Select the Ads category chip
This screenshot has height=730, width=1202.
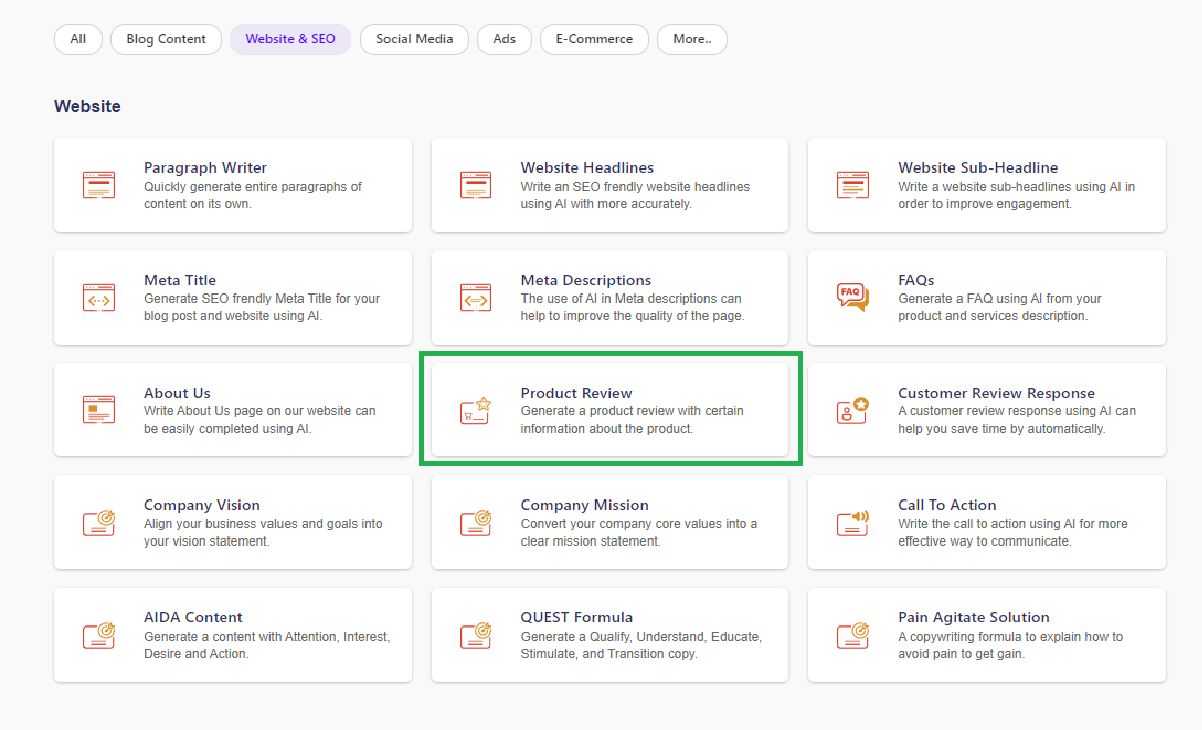[x=504, y=39]
